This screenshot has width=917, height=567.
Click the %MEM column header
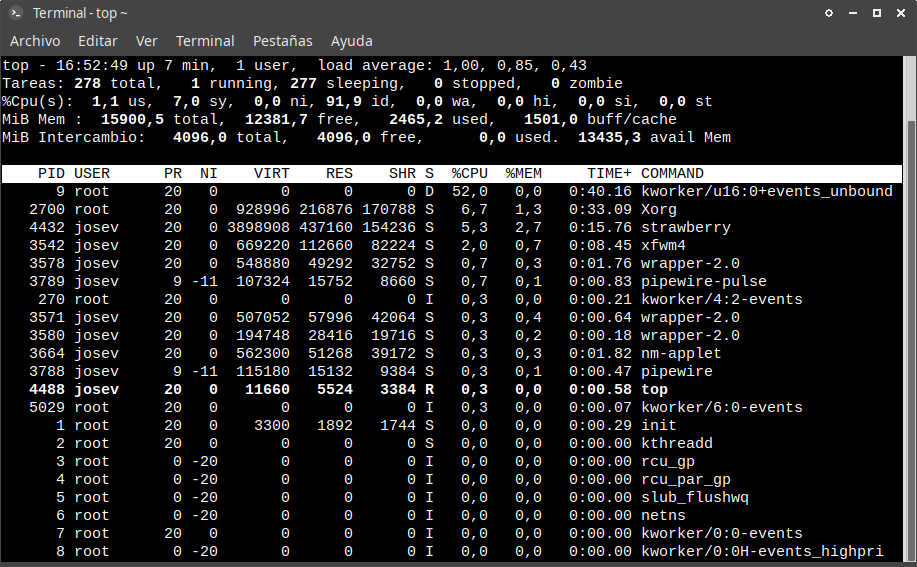tap(523, 174)
